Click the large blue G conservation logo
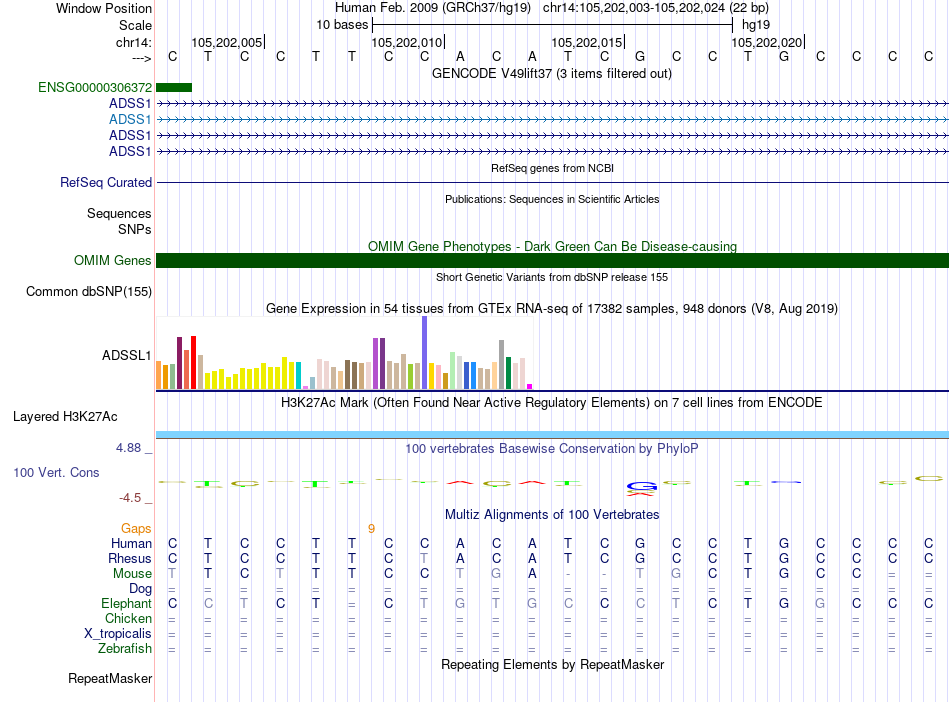This screenshot has height=702, width=950. (x=640, y=486)
